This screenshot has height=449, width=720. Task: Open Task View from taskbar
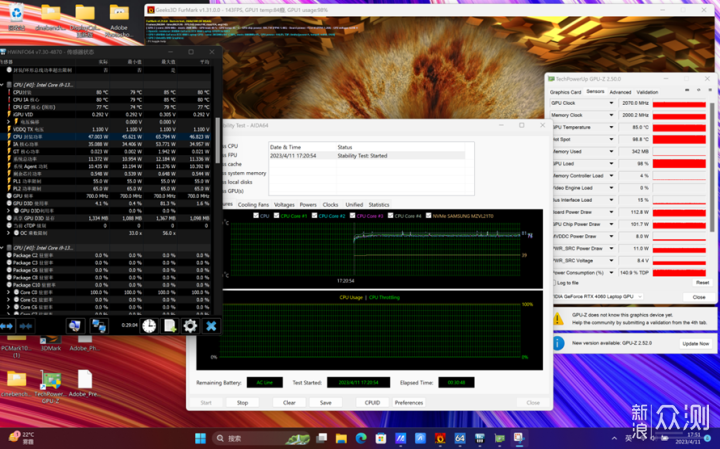pos(321,438)
